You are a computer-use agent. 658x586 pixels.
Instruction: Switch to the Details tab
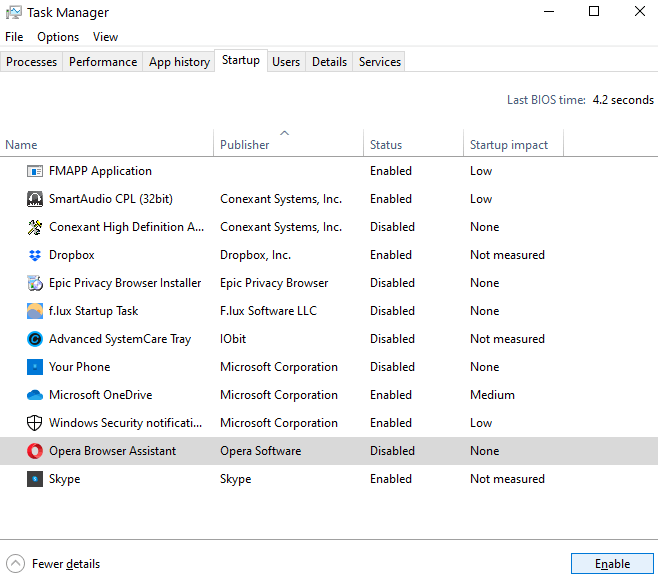pos(329,62)
